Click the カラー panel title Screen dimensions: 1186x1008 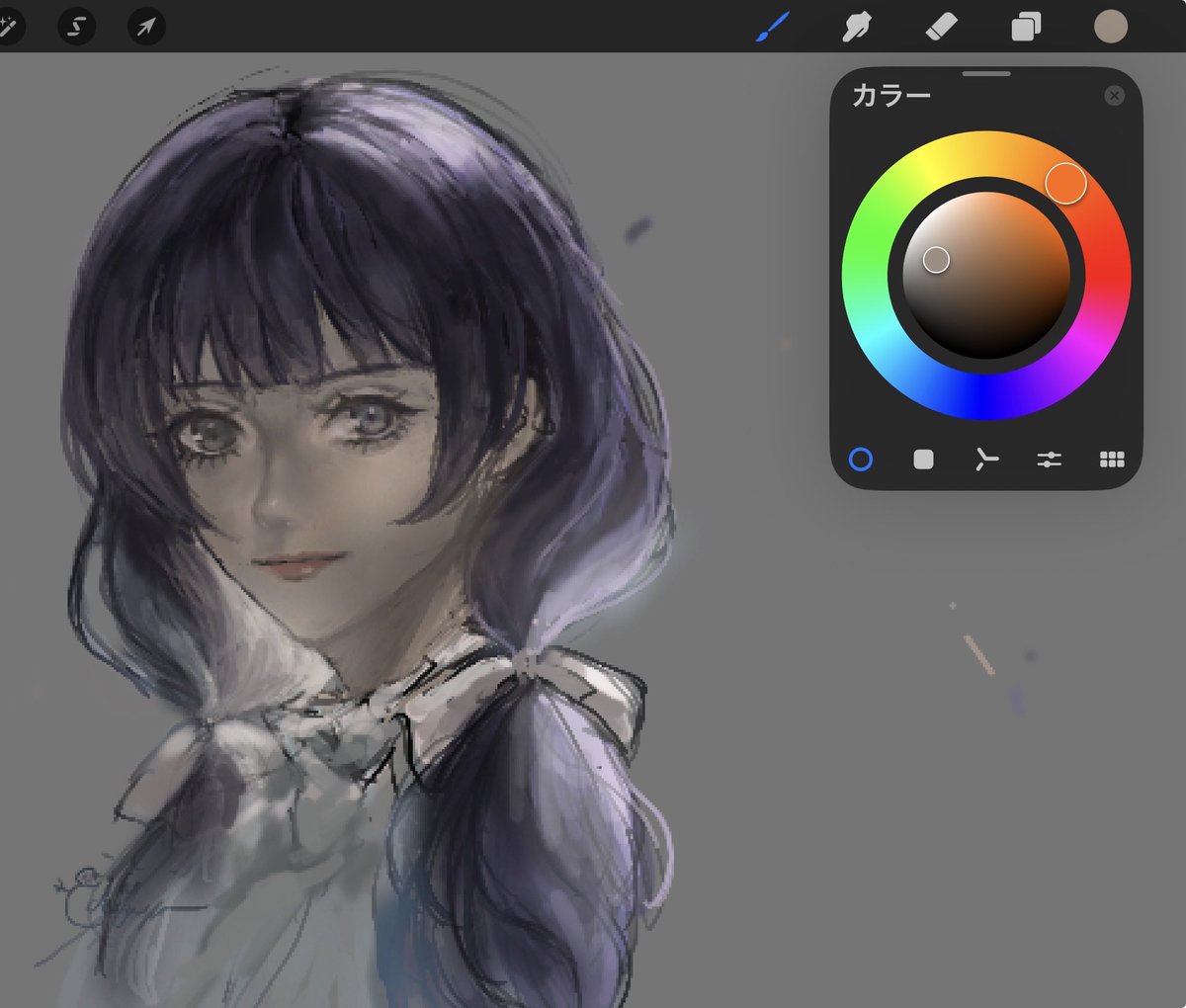(890, 95)
